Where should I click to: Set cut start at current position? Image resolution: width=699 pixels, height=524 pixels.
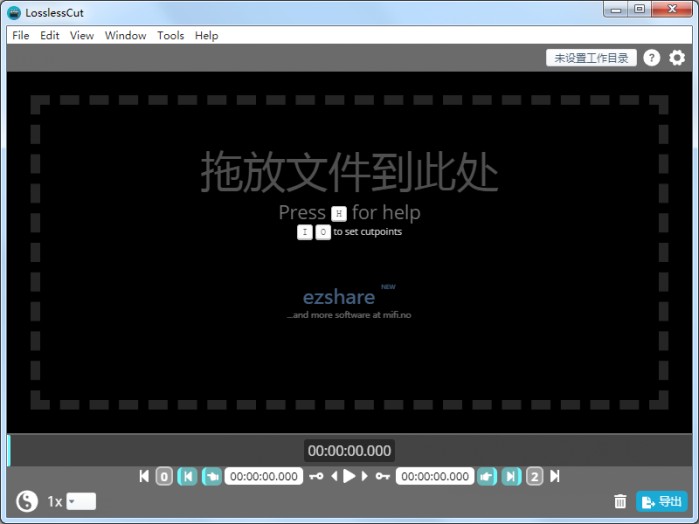point(212,476)
